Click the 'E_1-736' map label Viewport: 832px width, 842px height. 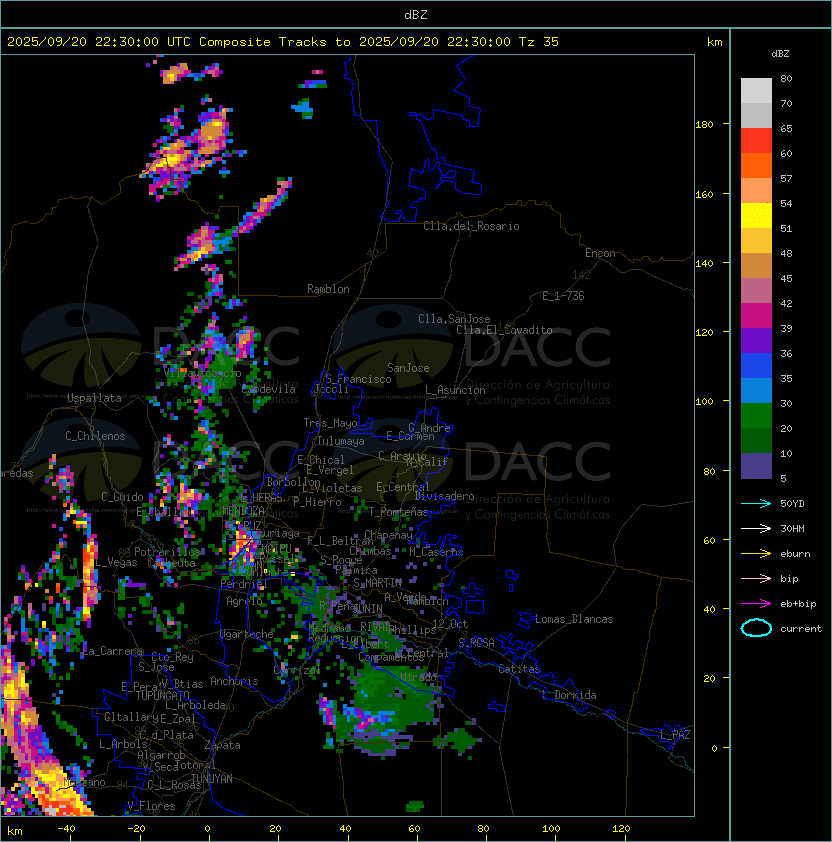[563, 296]
